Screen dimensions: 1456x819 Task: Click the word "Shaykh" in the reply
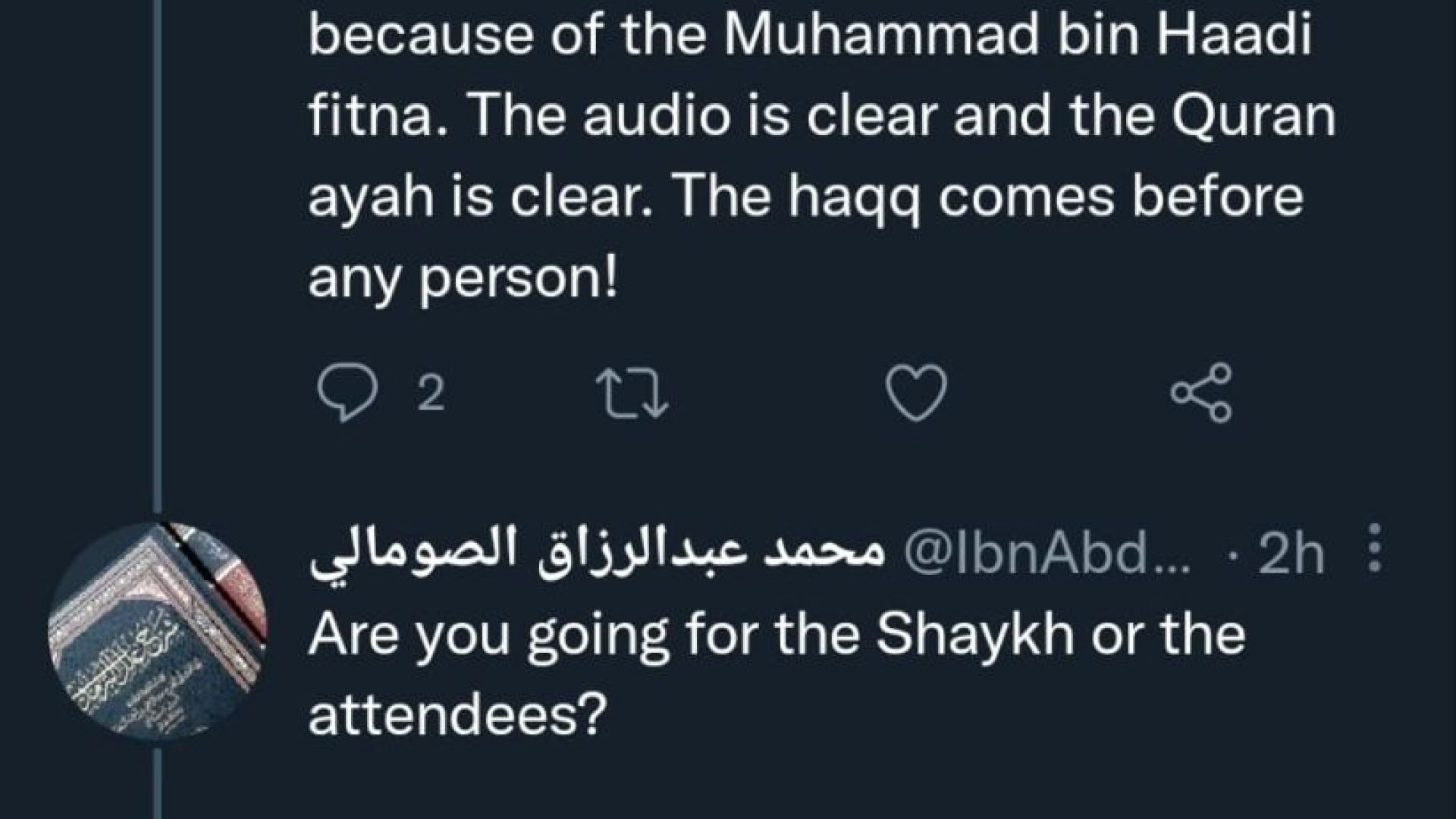[975, 635]
